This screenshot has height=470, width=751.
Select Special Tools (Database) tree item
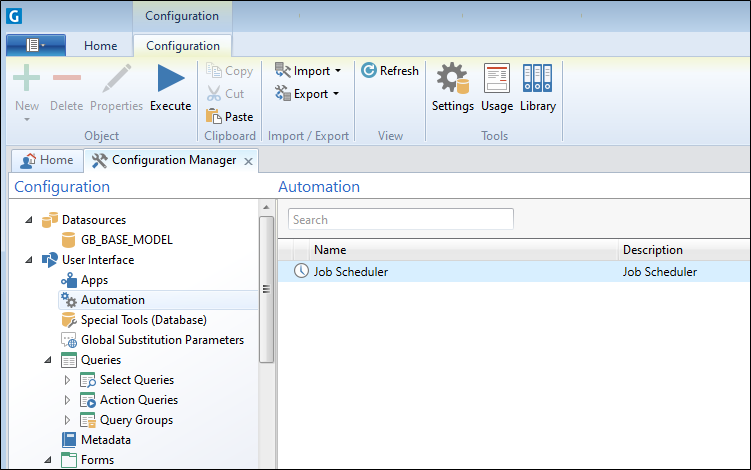pyautogui.click(x=144, y=320)
